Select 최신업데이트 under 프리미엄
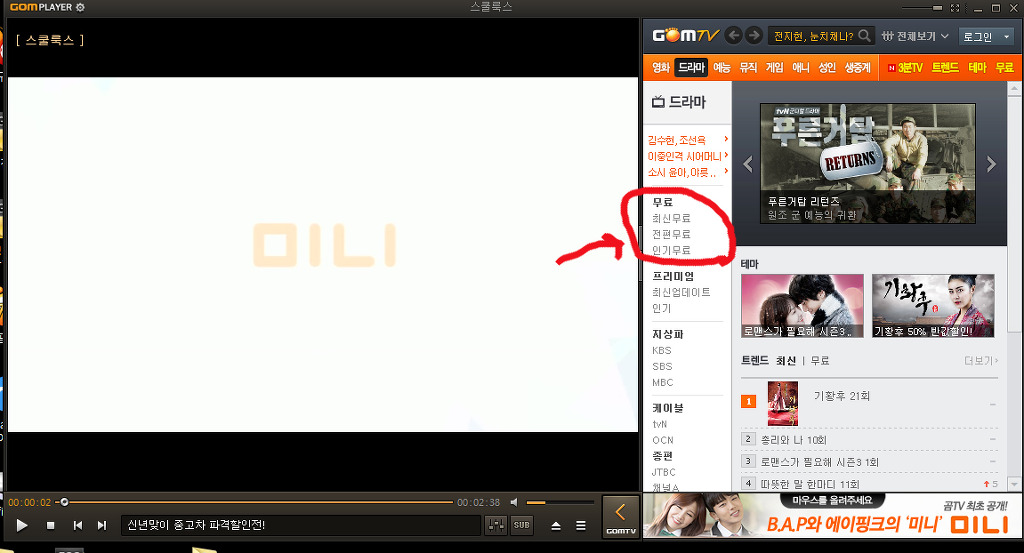Screen dimensions: 1024x553 point(680,292)
